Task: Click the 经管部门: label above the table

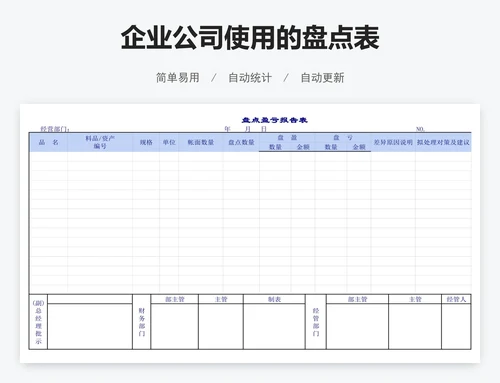Action: click(x=55, y=129)
